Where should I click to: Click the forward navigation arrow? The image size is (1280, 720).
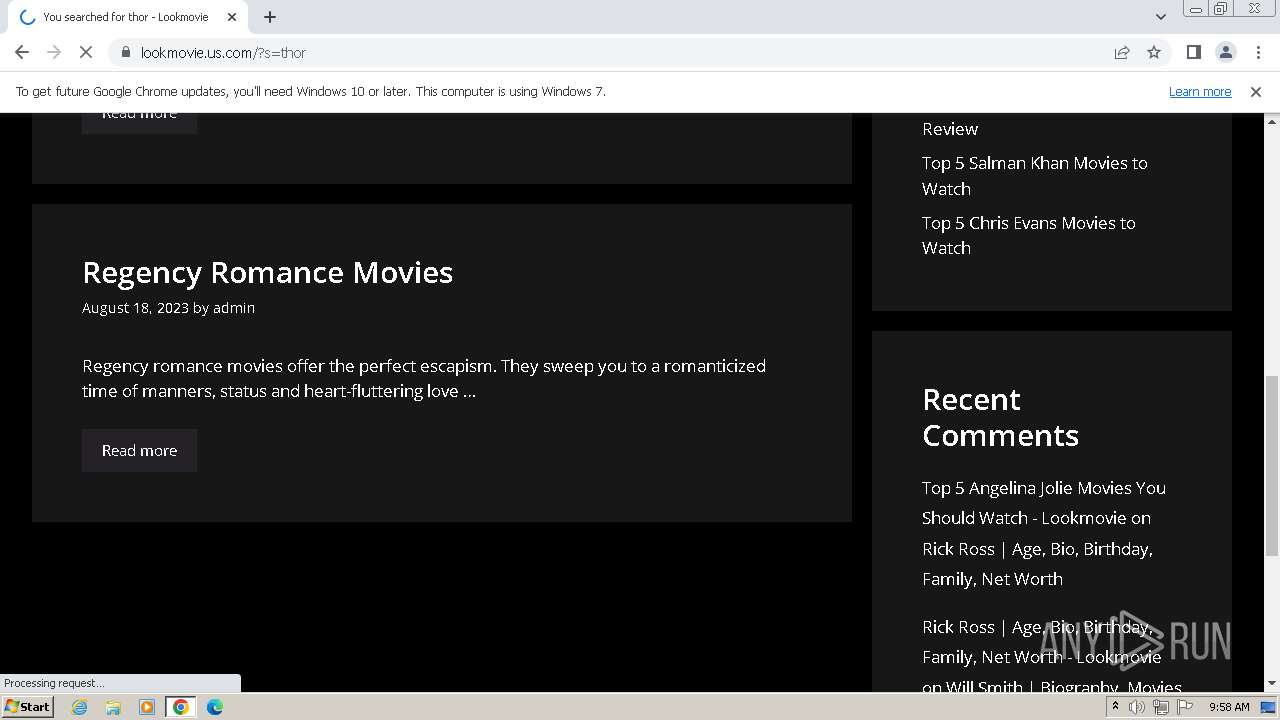tap(54, 52)
